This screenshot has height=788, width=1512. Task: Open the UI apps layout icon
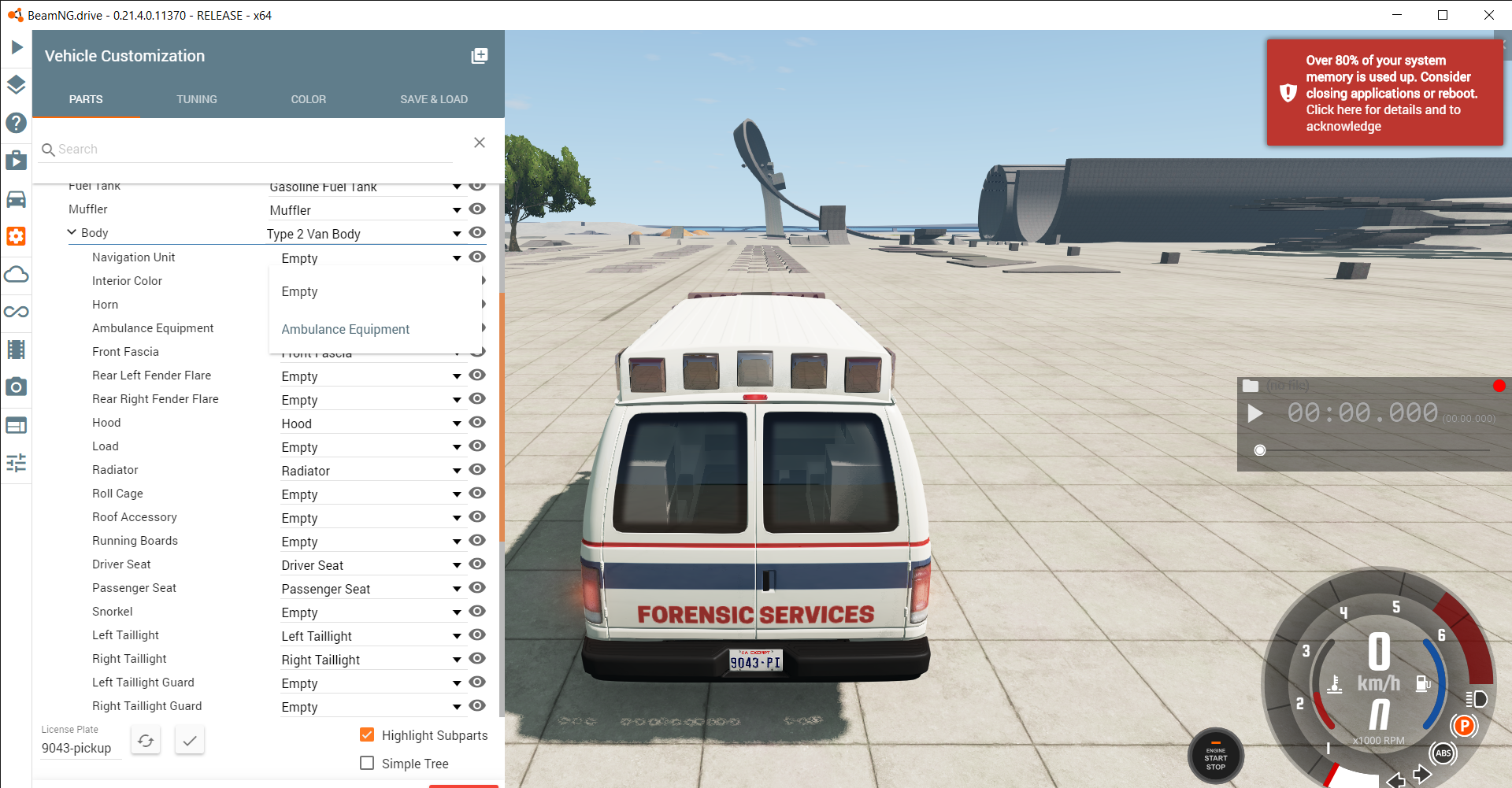click(17, 425)
